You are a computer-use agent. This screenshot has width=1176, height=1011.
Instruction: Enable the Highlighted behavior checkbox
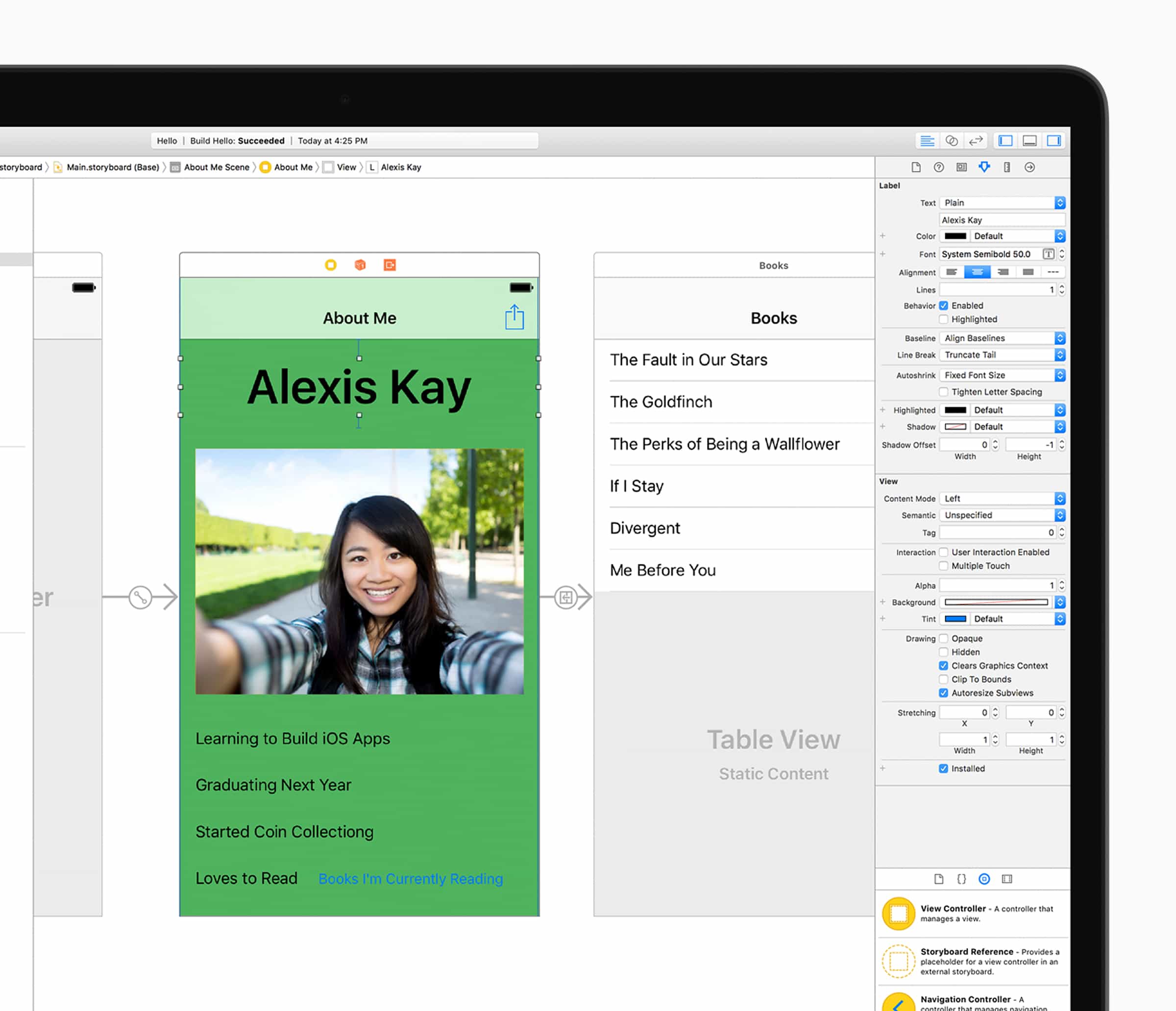(943, 319)
